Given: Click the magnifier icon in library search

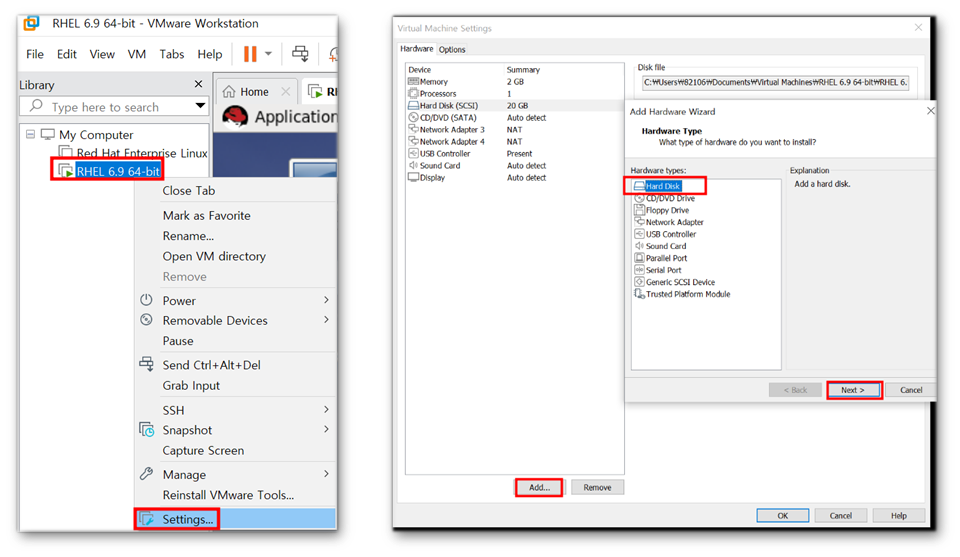Looking at the screenshot, I should pyautogui.click(x=36, y=106).
